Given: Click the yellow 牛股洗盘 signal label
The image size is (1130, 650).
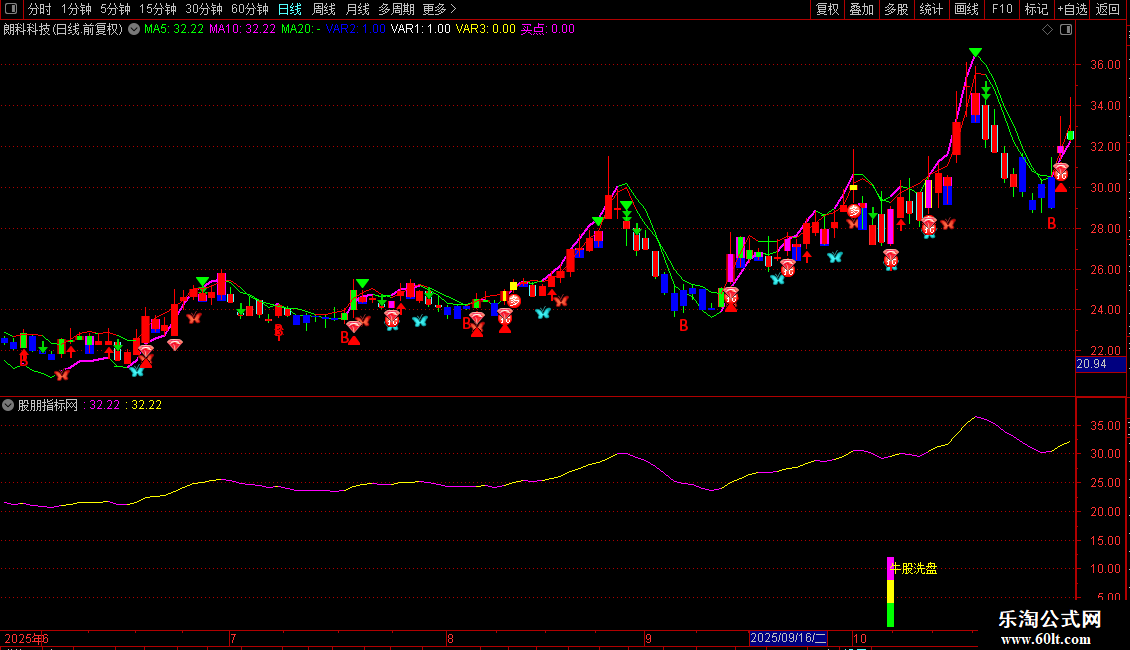Looking at the screenshot, I should (915, 569).
